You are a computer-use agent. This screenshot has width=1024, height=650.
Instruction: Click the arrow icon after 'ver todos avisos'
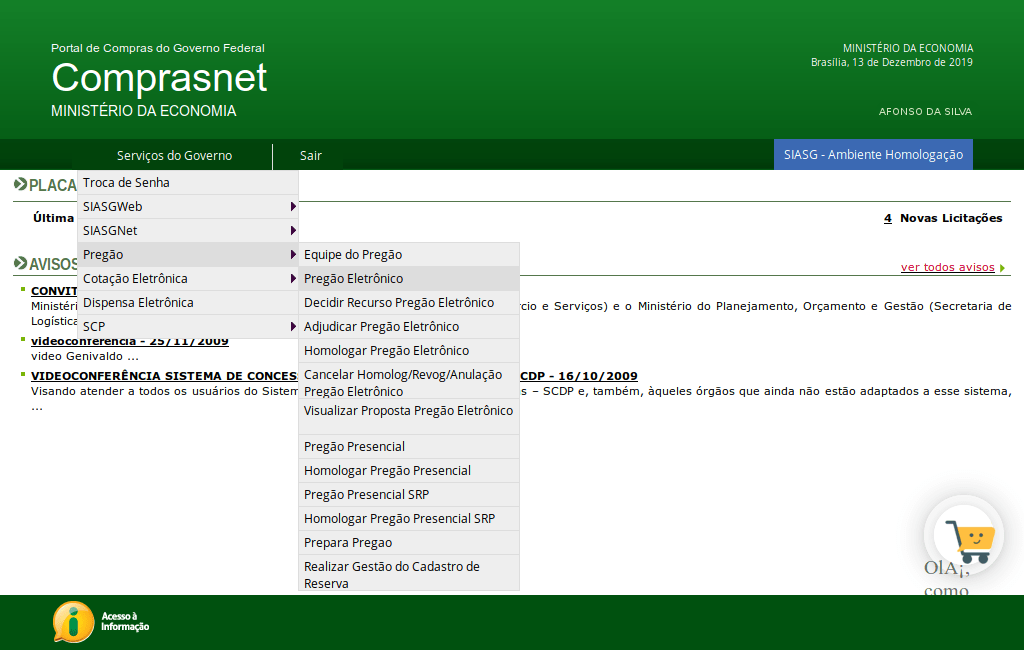[1002, 268]
